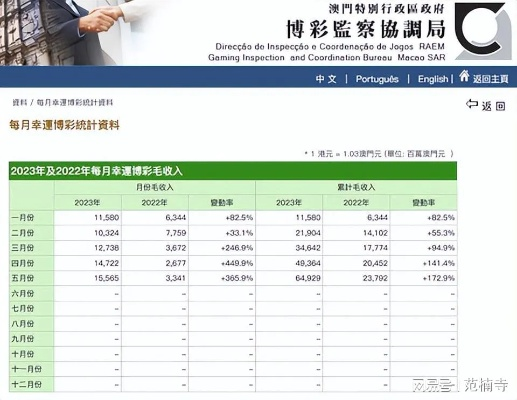The width and height of the screenshot is (517, 400).
Task: Click the home icon beside 返回主頁
Action: [464, 76]
